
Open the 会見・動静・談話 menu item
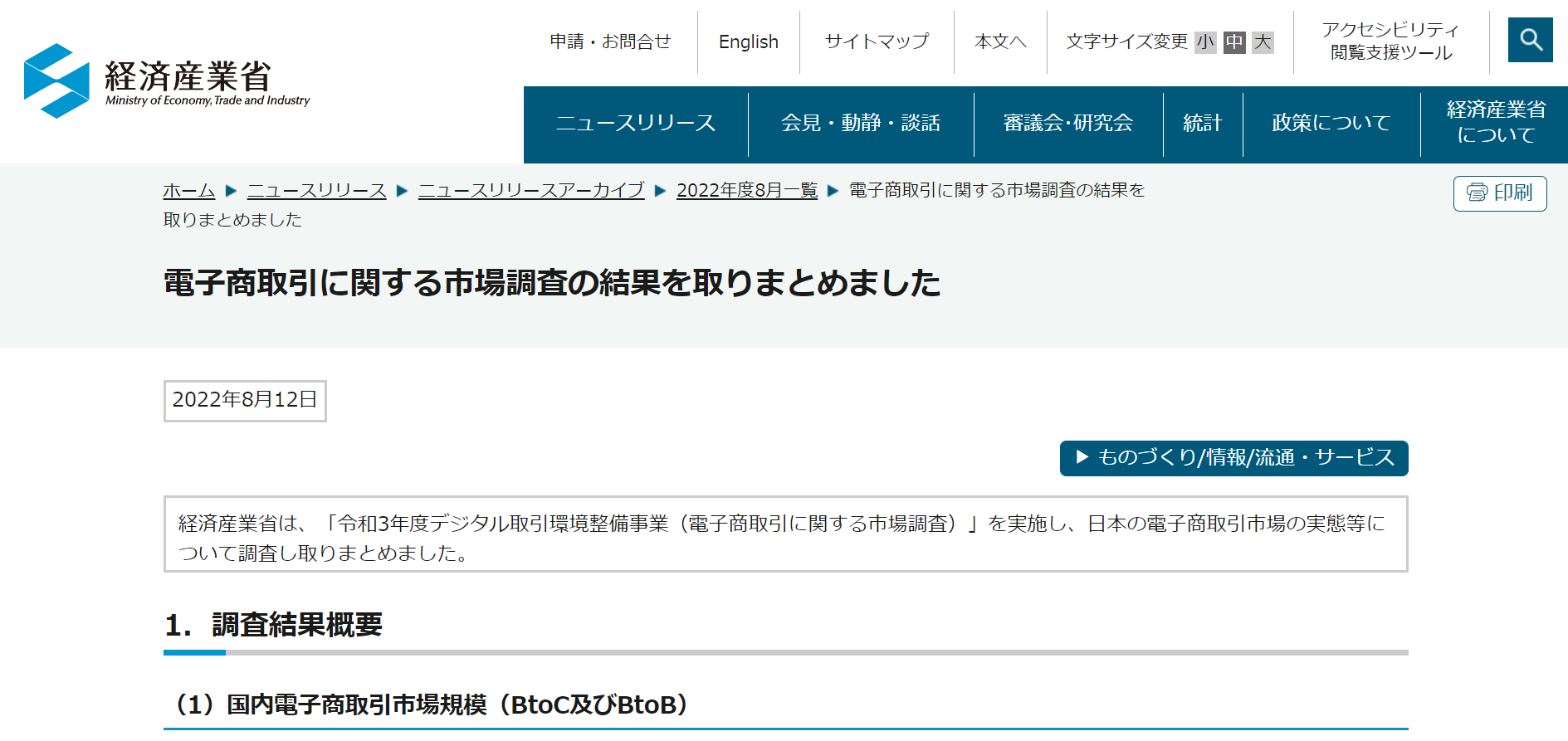point(861,123)
